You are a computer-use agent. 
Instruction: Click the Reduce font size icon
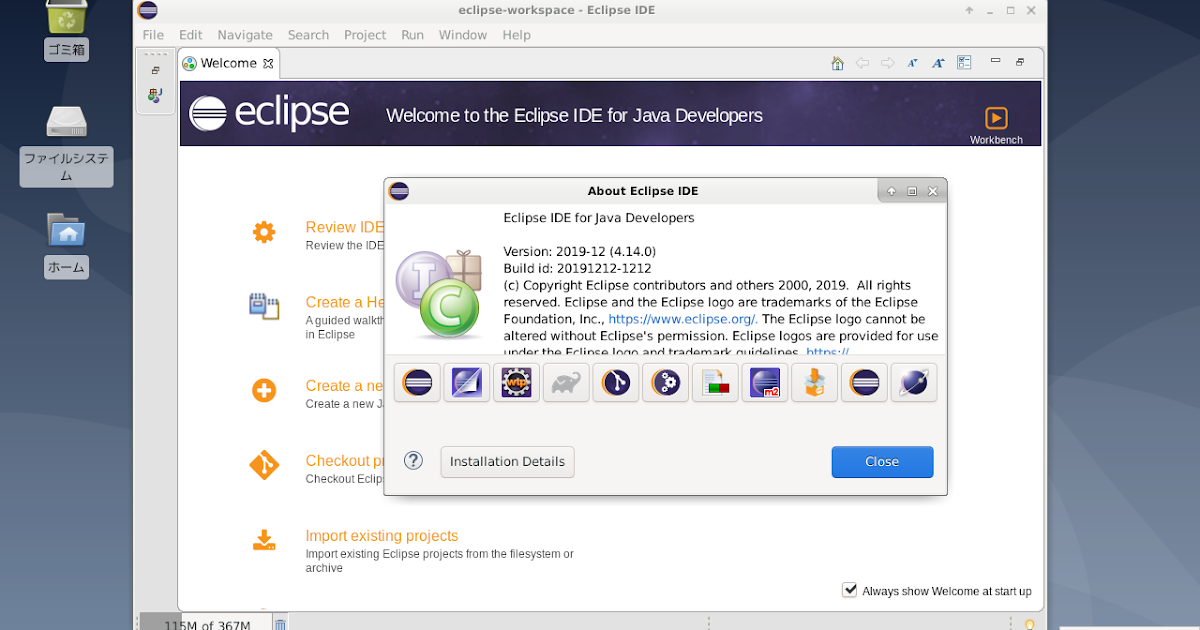[912, 63]
